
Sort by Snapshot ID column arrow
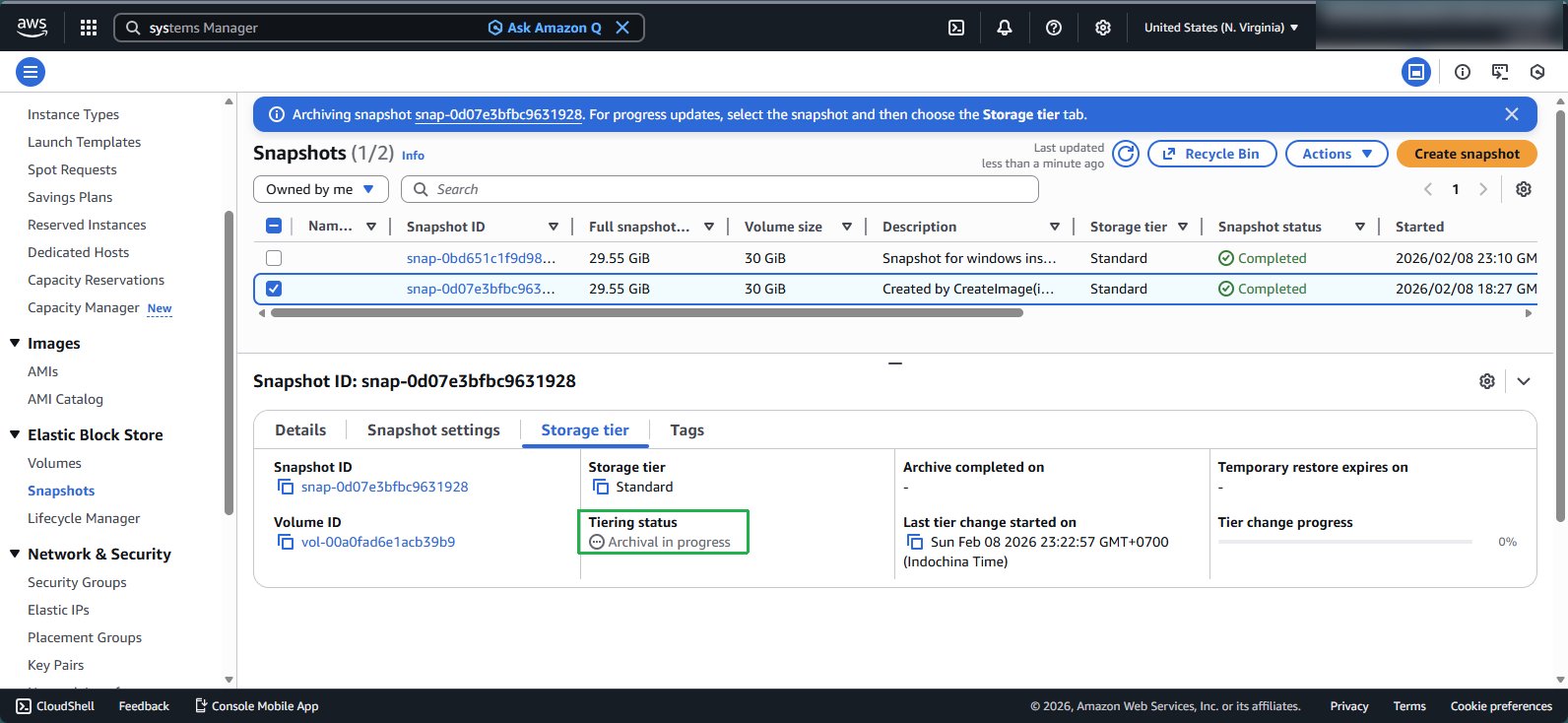point(554,227)
